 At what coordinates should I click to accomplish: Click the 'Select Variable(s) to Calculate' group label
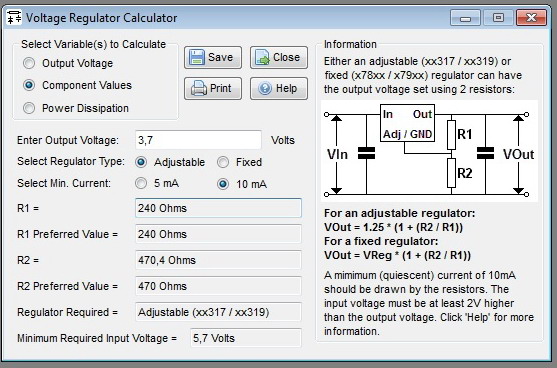(x=93, y=44)
